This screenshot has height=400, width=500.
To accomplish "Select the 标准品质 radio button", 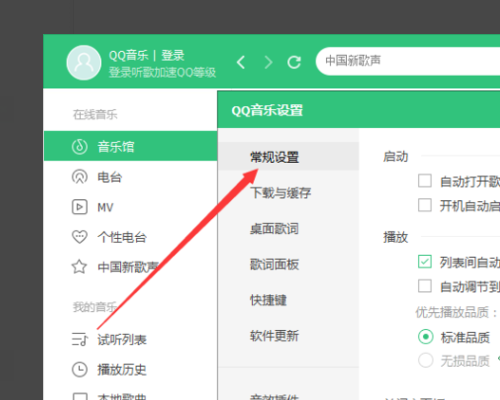I will [426, 337].
